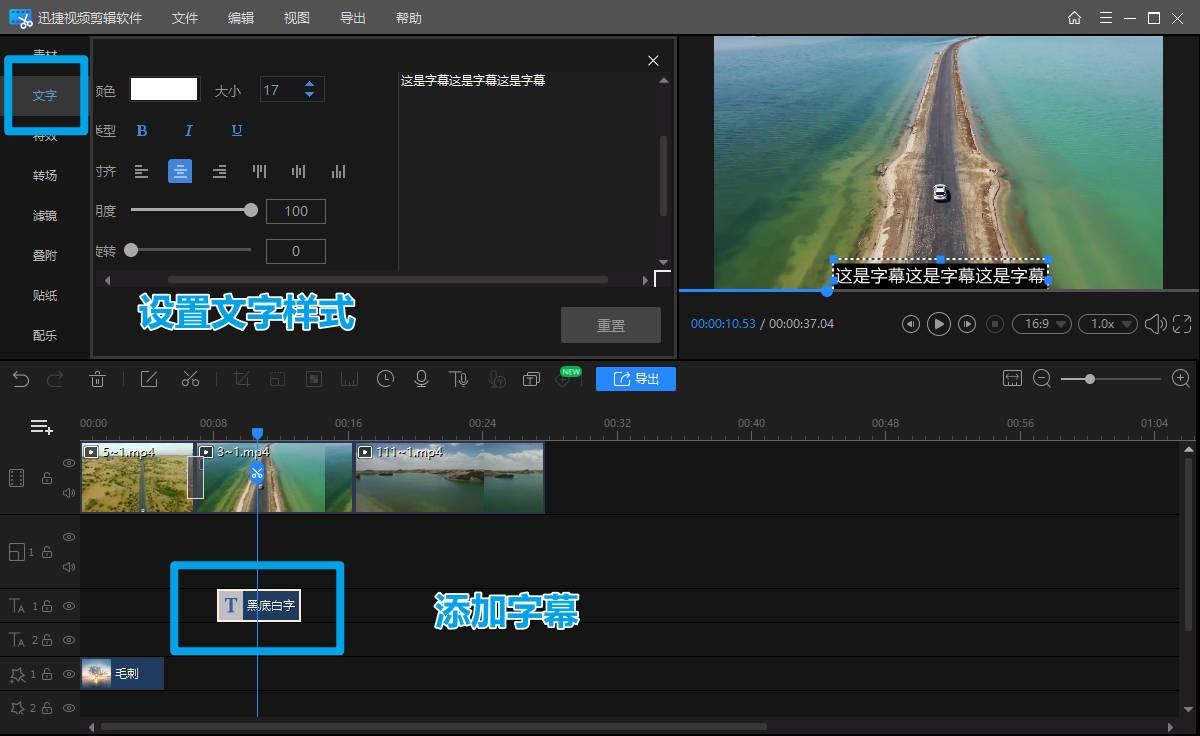Step forward one frame in the preview
1200x736 pixels.
(x=967, y=324)
